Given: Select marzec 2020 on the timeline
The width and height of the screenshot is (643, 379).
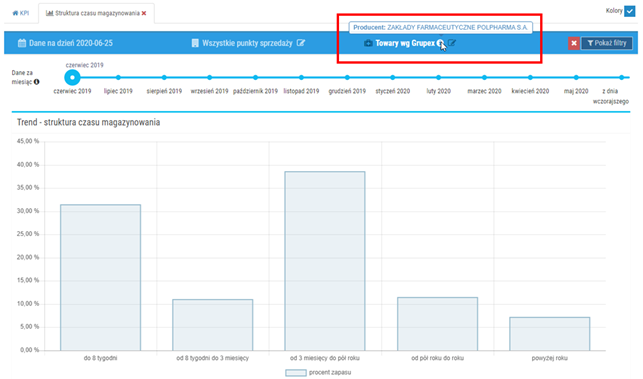Looking at the screenshot, I should pyautogui.click(x=484, y=78).
